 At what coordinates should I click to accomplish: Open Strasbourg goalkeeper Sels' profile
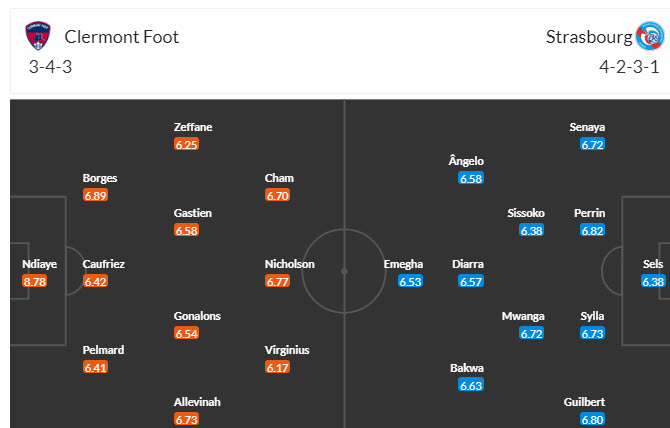[x=653, y=264]
